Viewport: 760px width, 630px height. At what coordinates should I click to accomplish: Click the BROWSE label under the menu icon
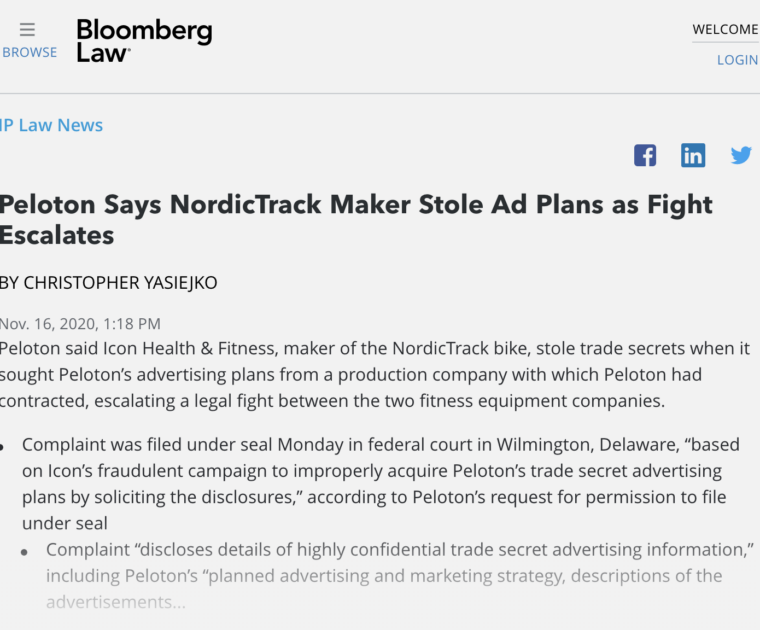coord(29,52)
